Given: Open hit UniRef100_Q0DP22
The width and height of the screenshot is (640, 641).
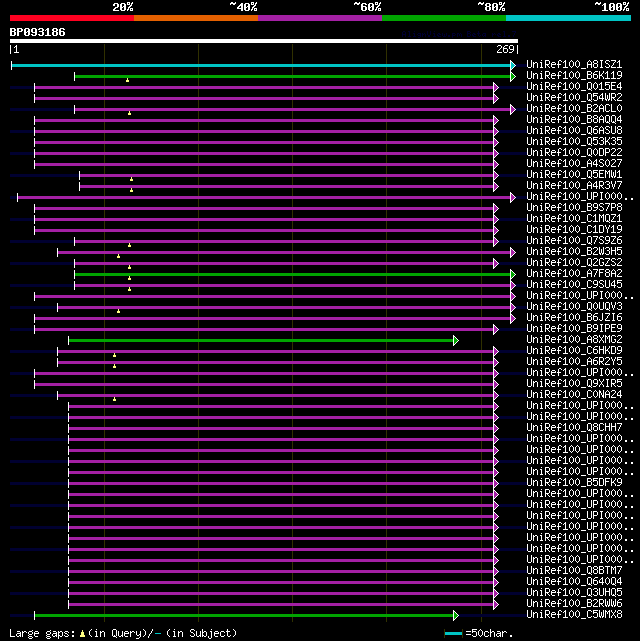Looking at the screenshot, I should point(574,153).
